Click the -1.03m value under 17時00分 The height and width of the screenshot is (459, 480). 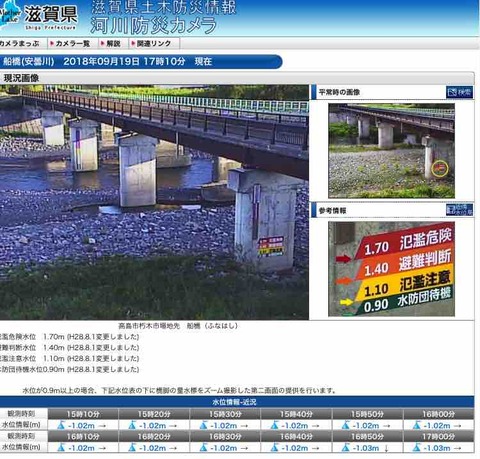click(437, 448)
